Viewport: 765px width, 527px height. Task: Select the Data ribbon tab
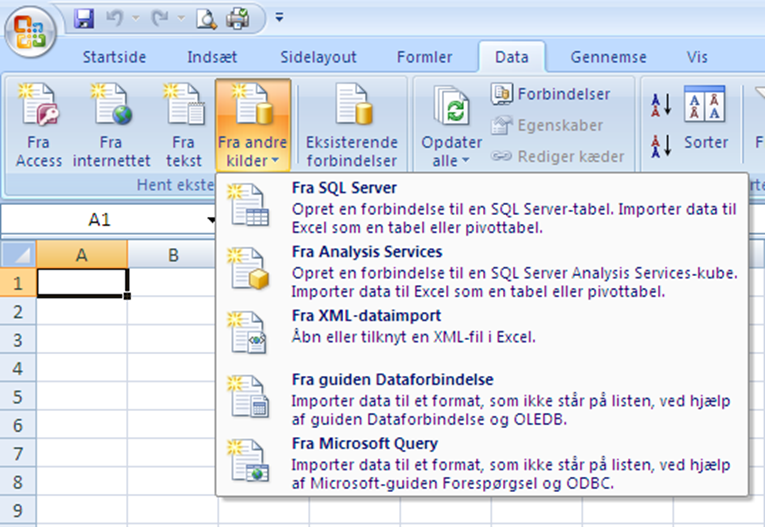[512, 57]
